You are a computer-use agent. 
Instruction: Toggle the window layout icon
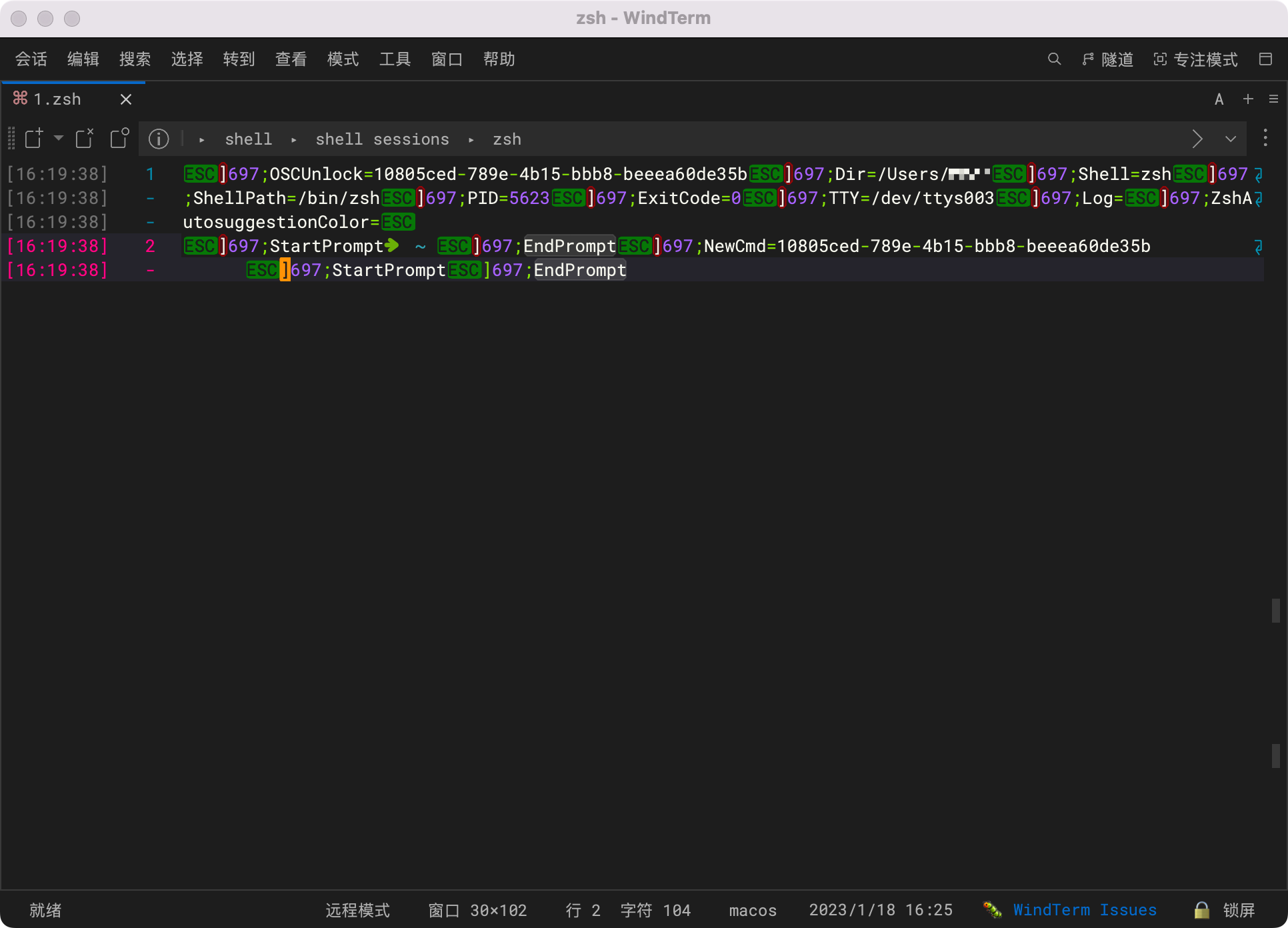click(x=1265, y=59)
